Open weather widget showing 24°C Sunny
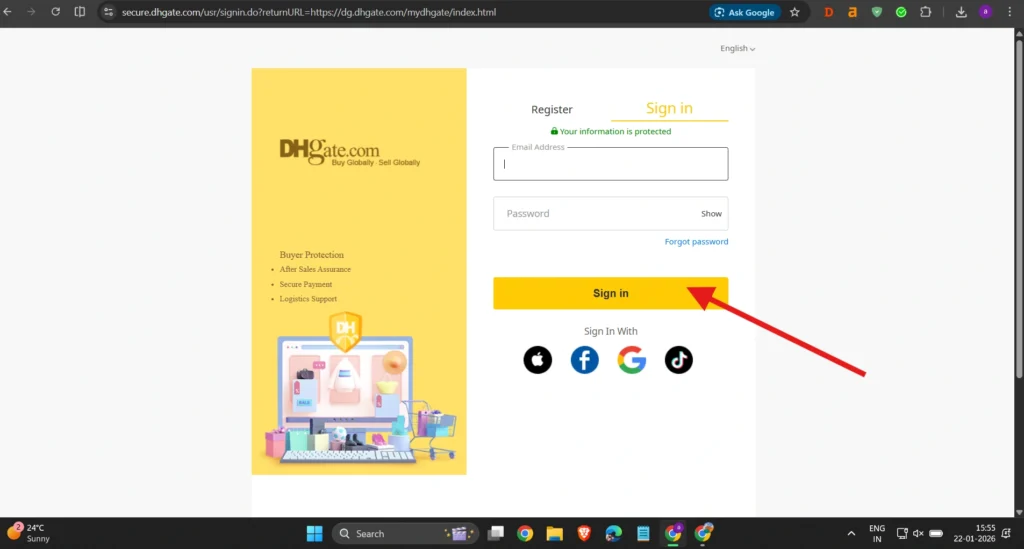This screenshot has width=1024, height=549. coord(29,533)
